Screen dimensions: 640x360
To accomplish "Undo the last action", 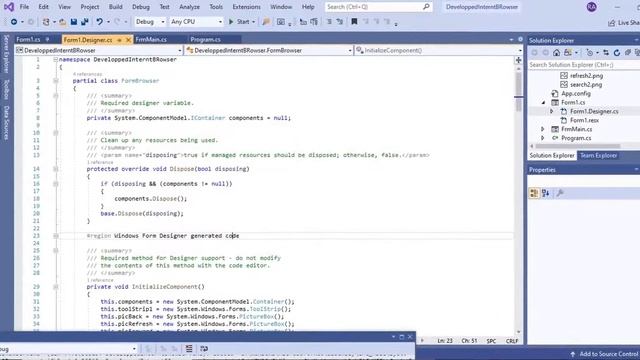I will pos(99,22).
